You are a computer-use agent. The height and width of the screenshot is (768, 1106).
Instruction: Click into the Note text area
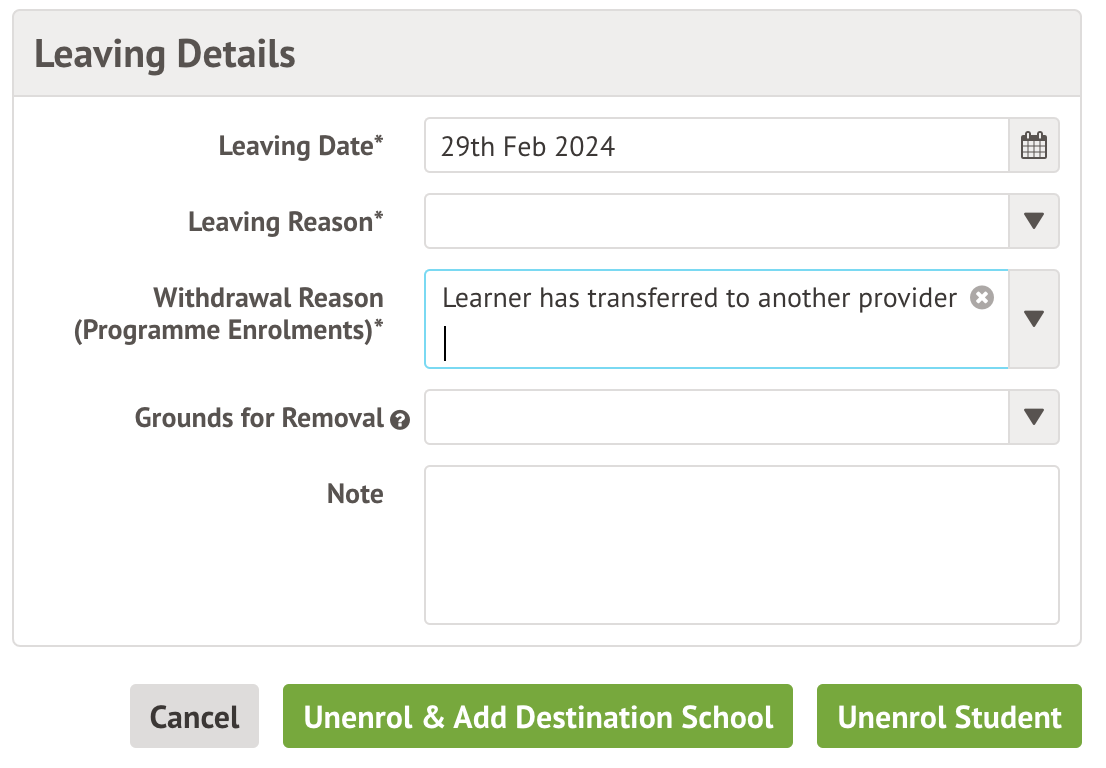click(x=741, y=545)
